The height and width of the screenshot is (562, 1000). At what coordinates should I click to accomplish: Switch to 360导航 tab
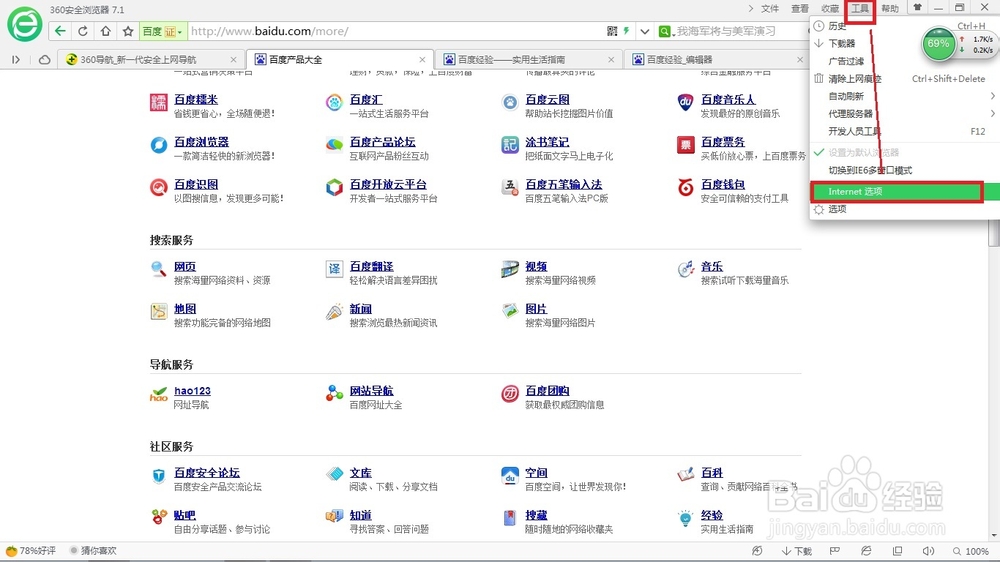pyautogui.click(x=151, y=59)
